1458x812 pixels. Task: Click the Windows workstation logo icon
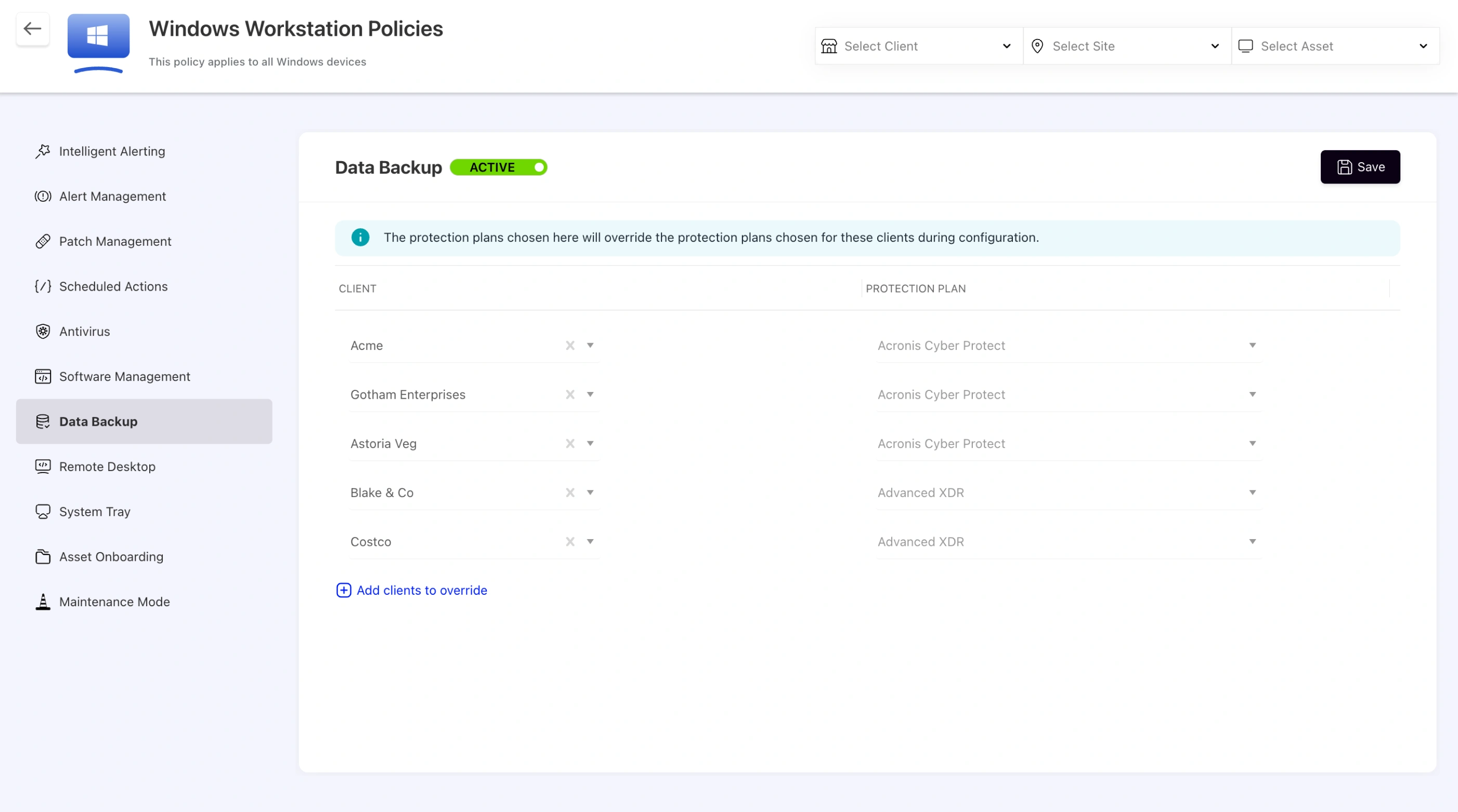pos(98,43)
